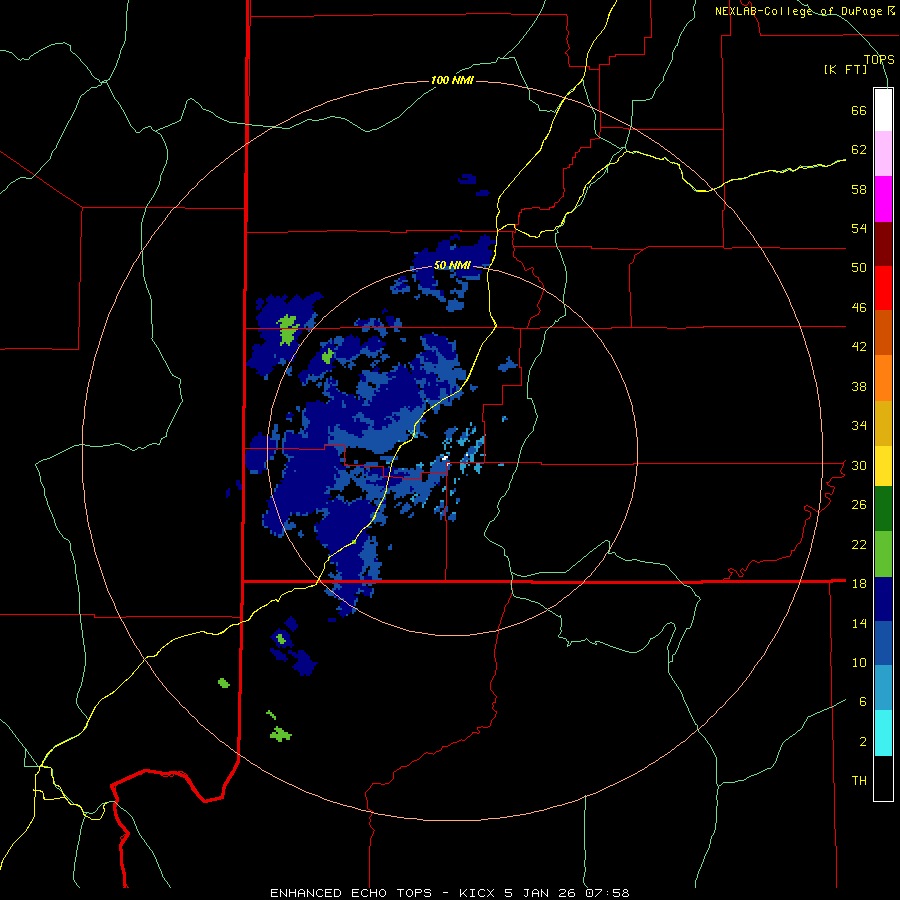The height and width of the screenshot is (900, 900).
Task: Select the dark green legend swatch
Action: [x=883, y=509]
